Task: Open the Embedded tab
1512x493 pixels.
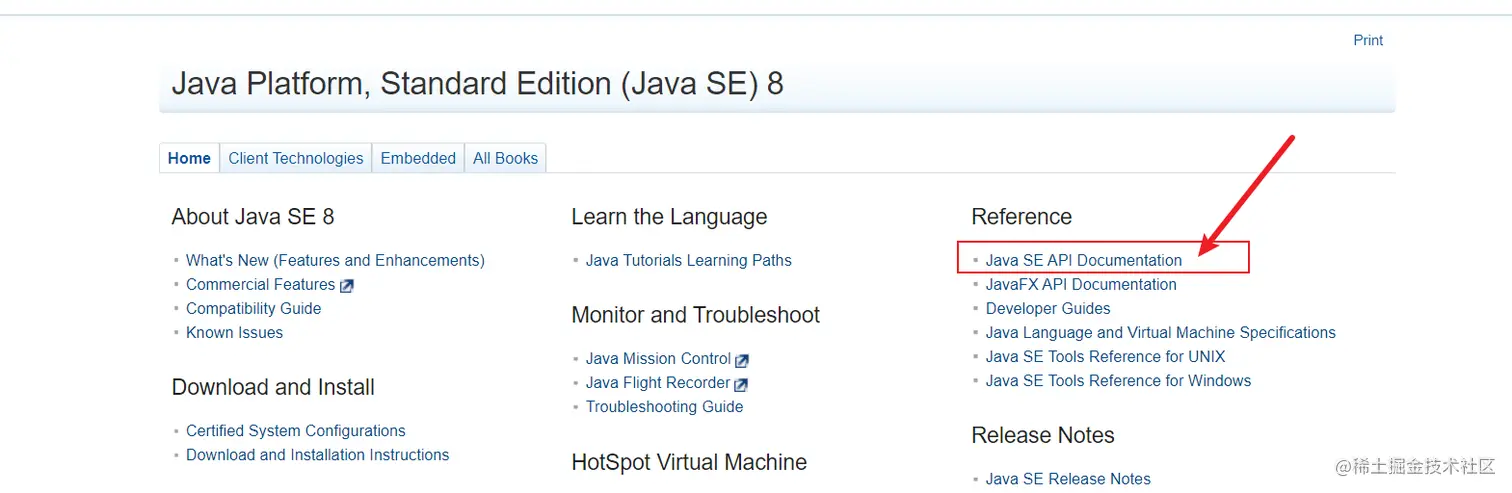Action: pos(418,158)
